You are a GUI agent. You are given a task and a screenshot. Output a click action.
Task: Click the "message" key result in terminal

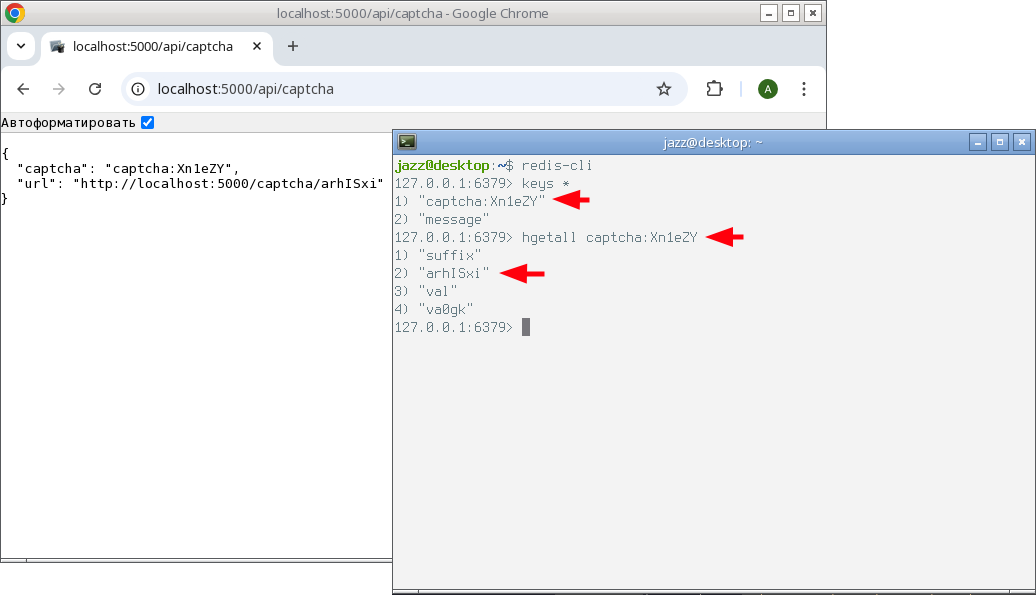454,219
